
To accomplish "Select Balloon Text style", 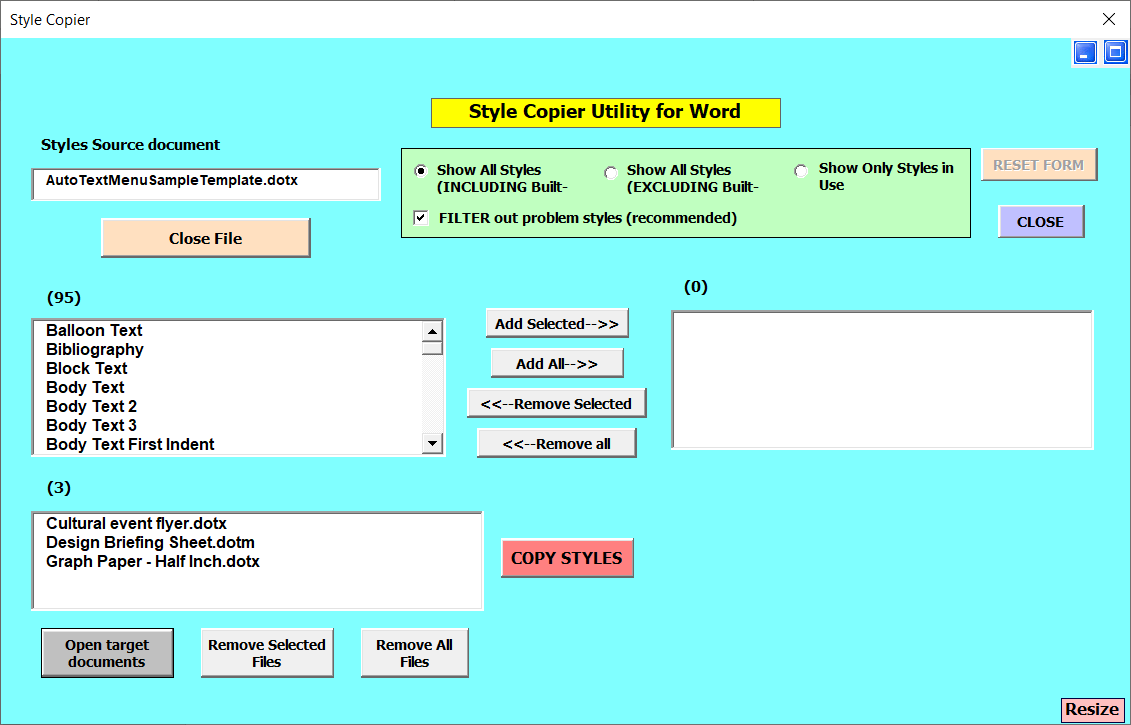I will click(228, 330).
